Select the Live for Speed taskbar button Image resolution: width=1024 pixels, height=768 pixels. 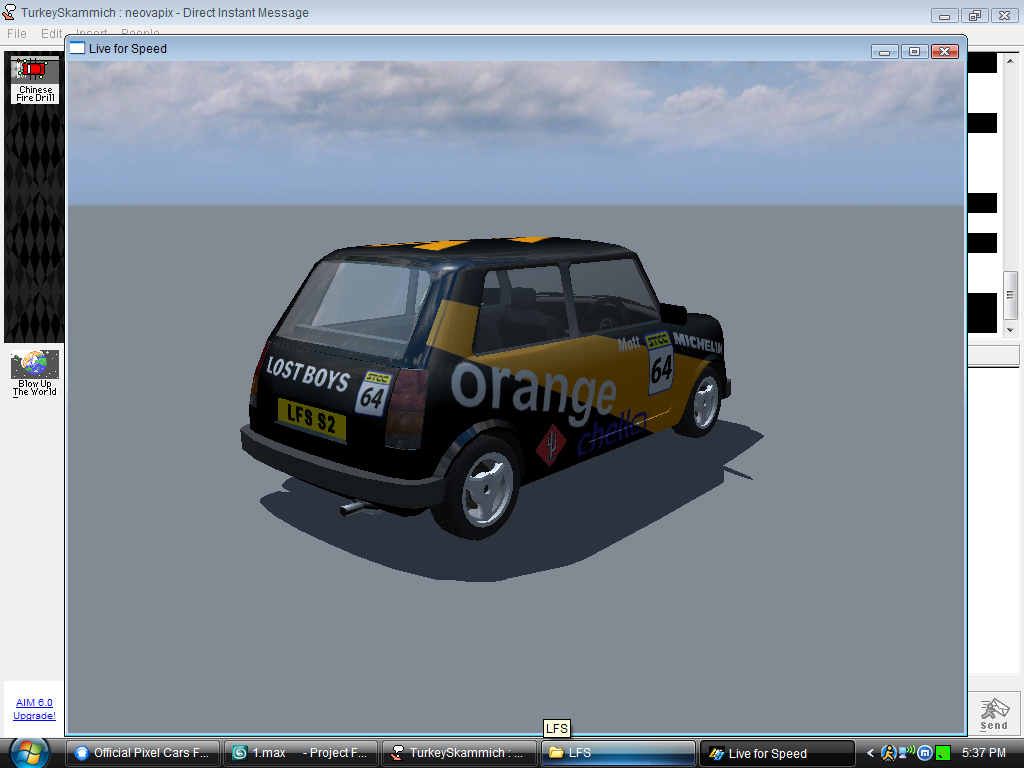(x=776, y=753)
